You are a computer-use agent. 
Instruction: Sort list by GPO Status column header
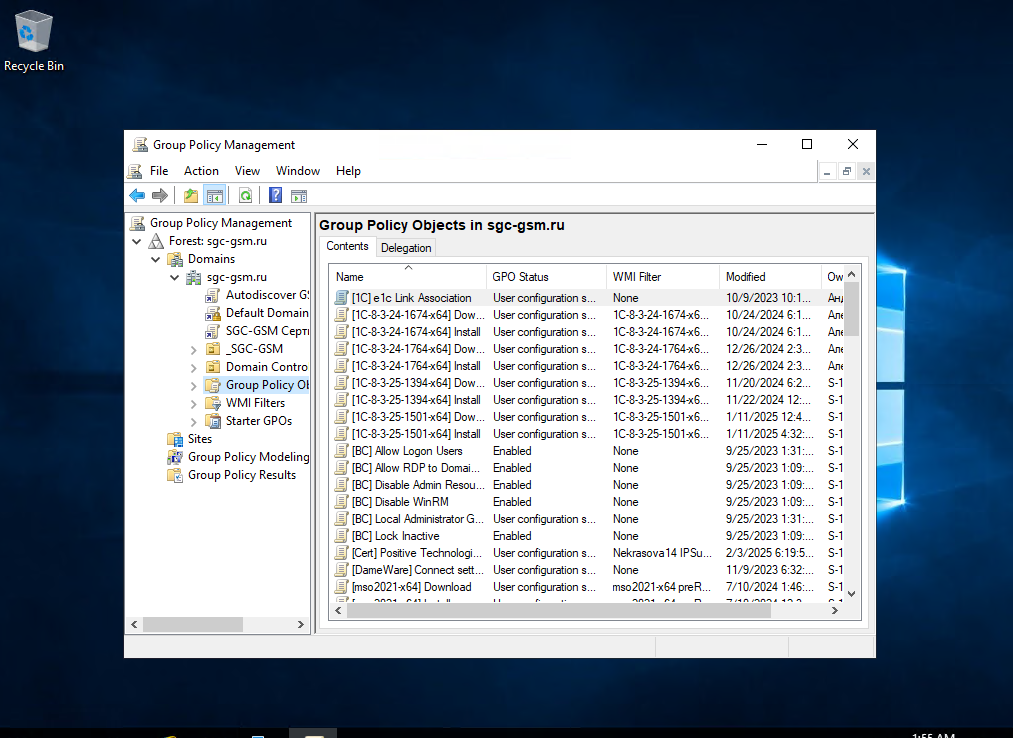[520, 277]
